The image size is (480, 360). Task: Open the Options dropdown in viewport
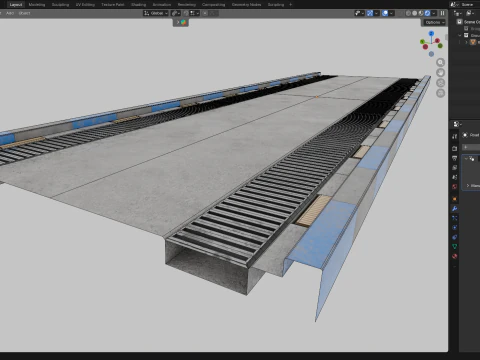click(x=435, y=22)
